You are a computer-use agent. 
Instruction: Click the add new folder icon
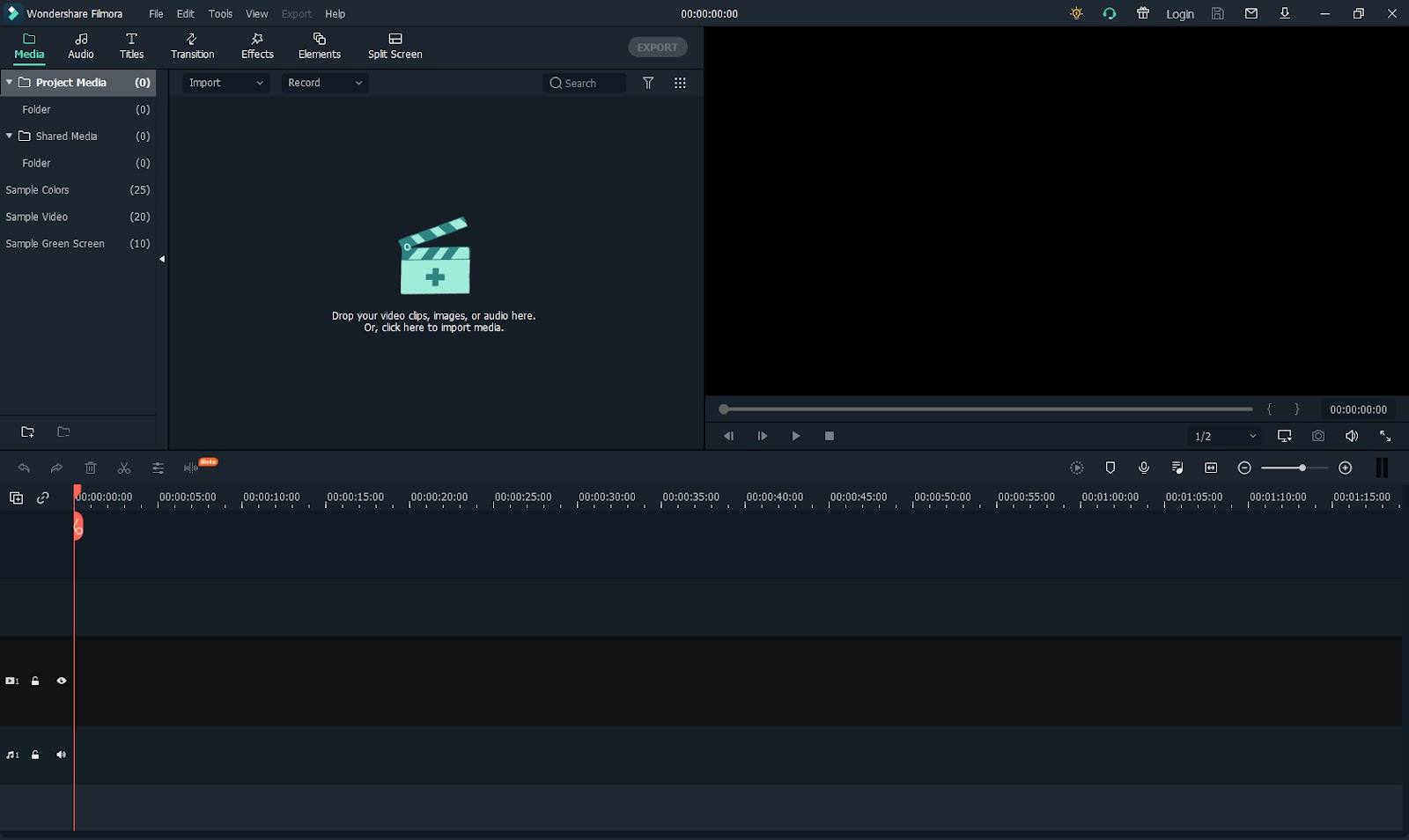point(27,431)
